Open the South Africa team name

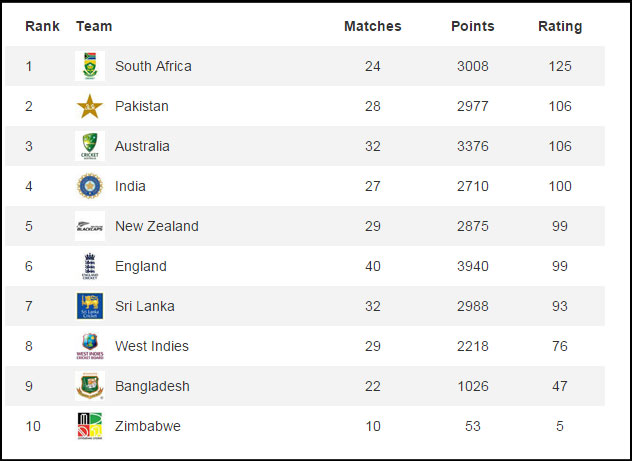[153, 66]
